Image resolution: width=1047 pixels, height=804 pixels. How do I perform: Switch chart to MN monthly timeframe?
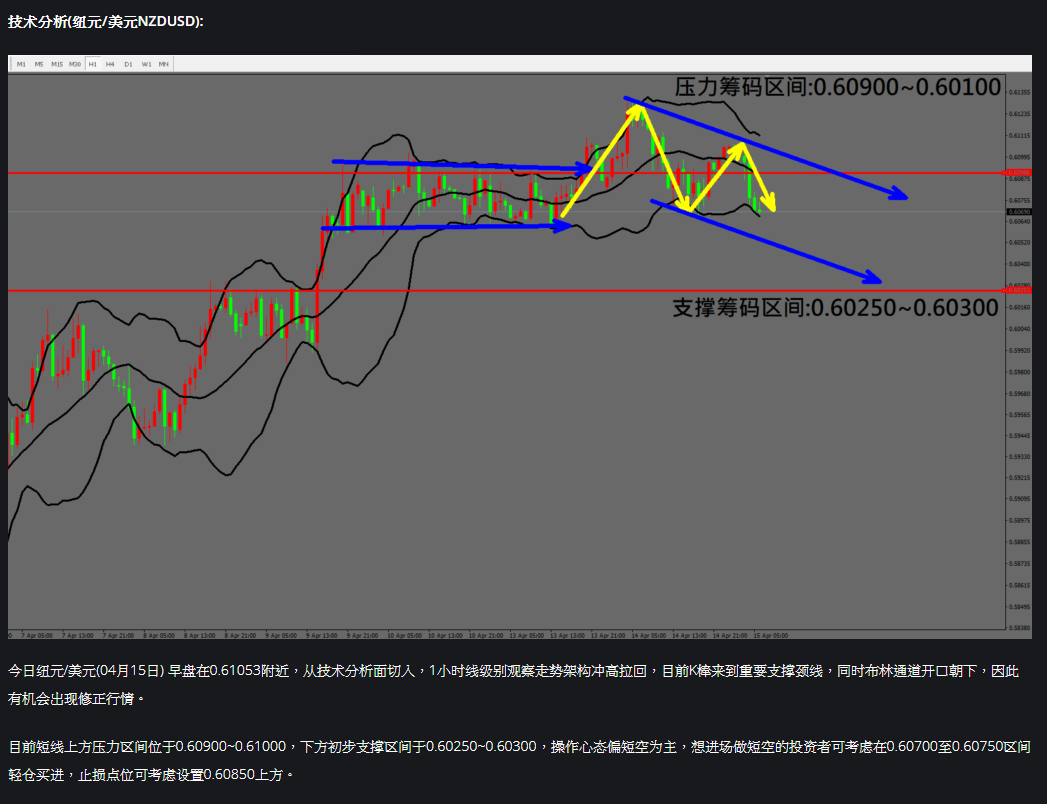tap(164, 64)
